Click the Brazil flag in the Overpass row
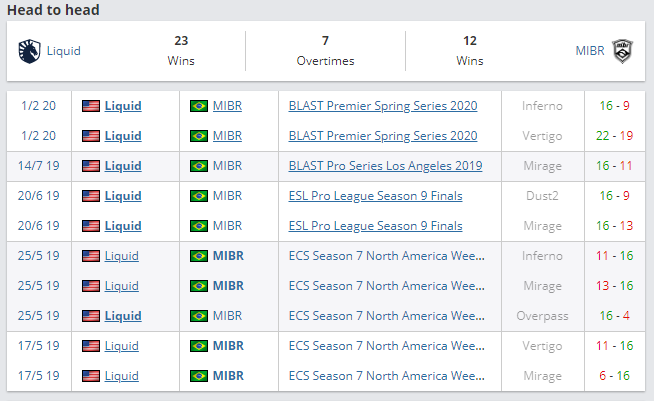 pyautogui.click(x=198, y=316)
